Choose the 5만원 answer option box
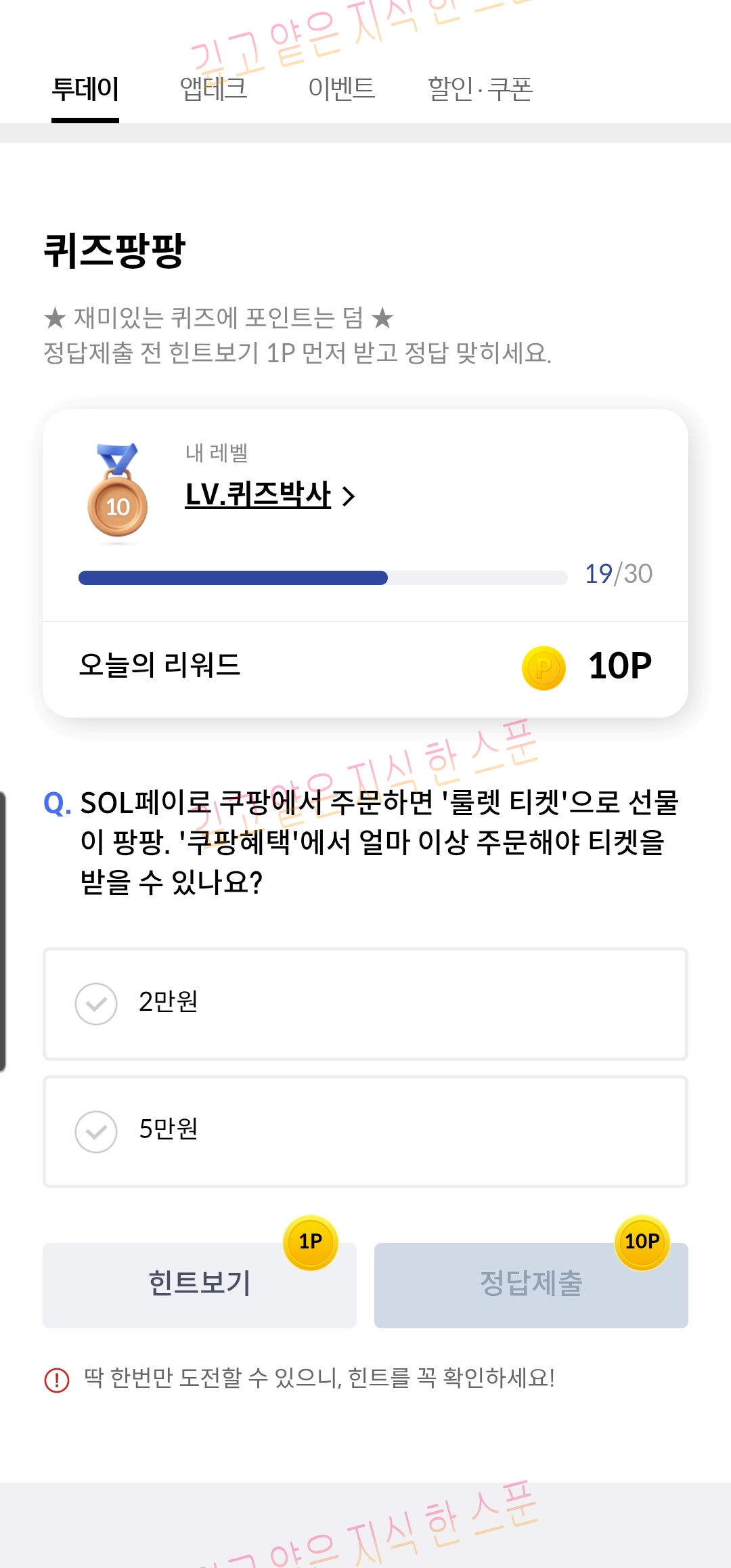Image resolution: width=731 pixels, height=1568 pixels. pyautogui.click(x=365, y=1131)
